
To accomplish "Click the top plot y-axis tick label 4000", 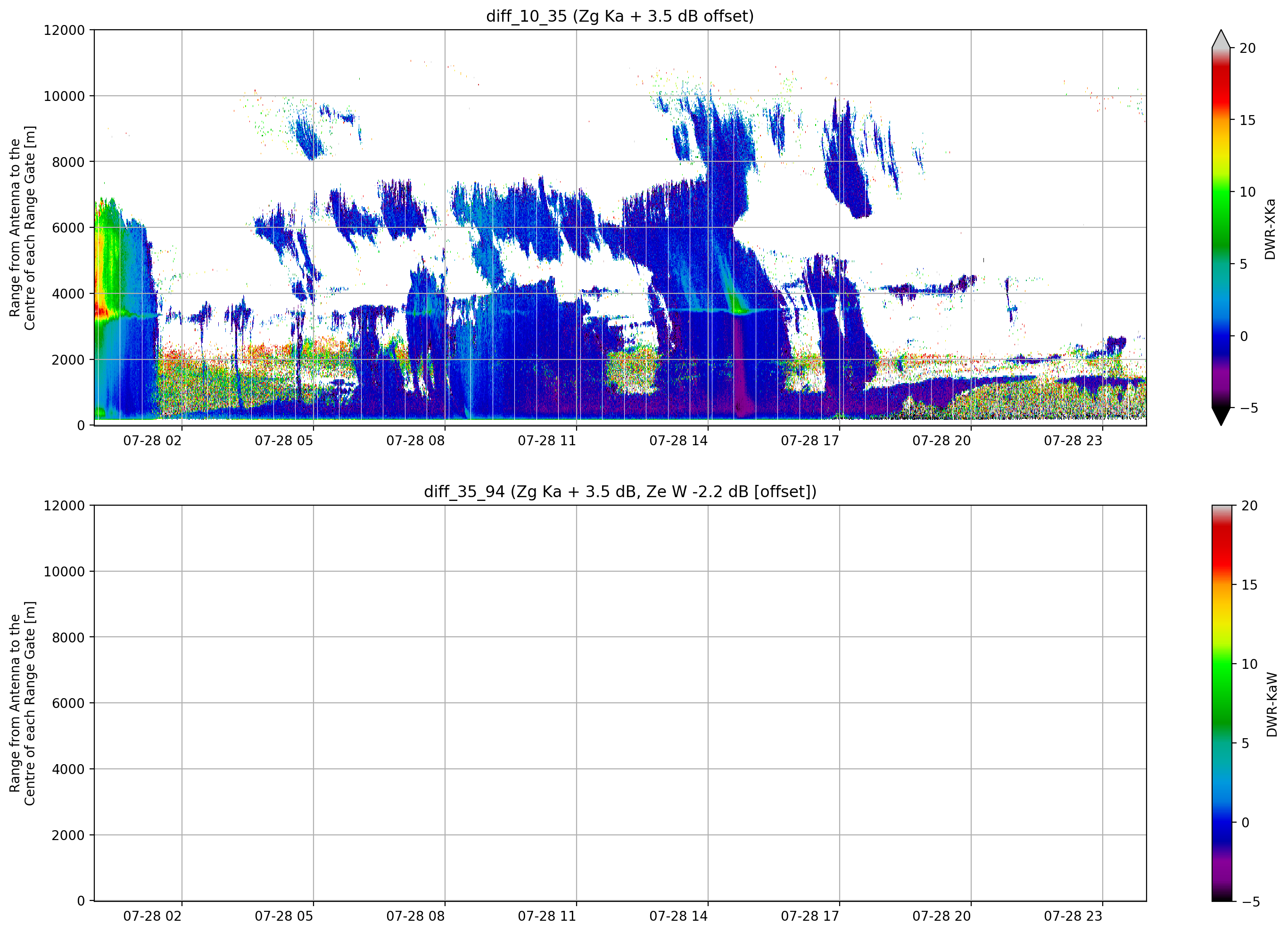I will (x=68, y=294).
